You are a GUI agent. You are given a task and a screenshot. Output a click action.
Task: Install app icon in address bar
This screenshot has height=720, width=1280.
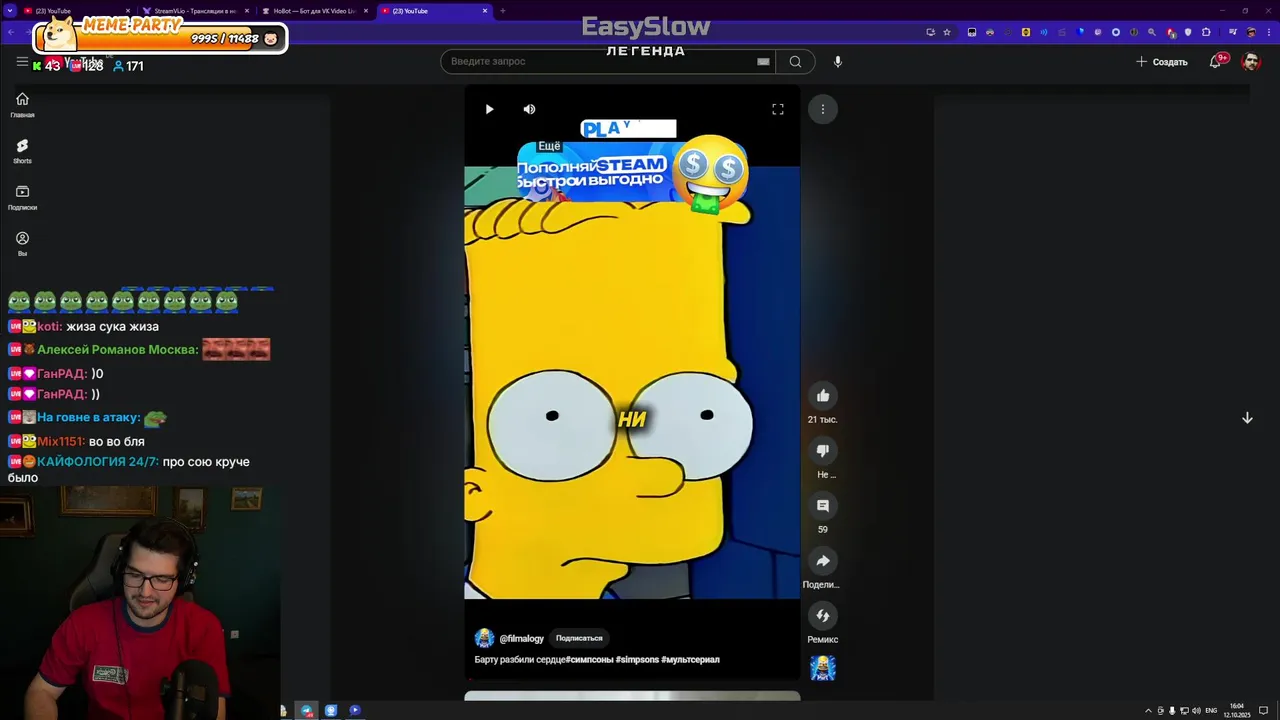pyautogui.click(x=931, y=32)
